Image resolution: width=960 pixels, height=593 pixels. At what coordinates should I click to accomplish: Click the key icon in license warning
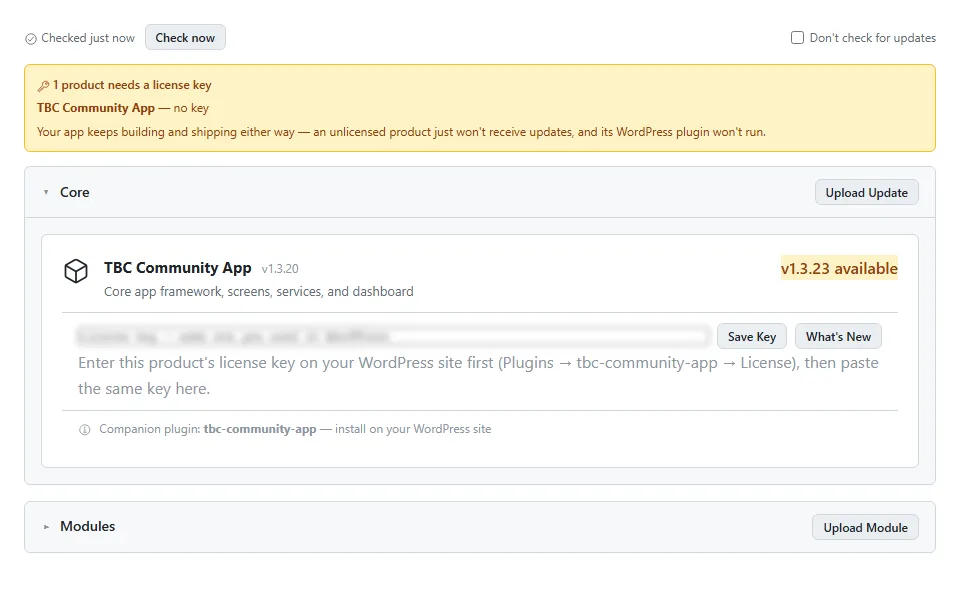[x=43, y=86]
